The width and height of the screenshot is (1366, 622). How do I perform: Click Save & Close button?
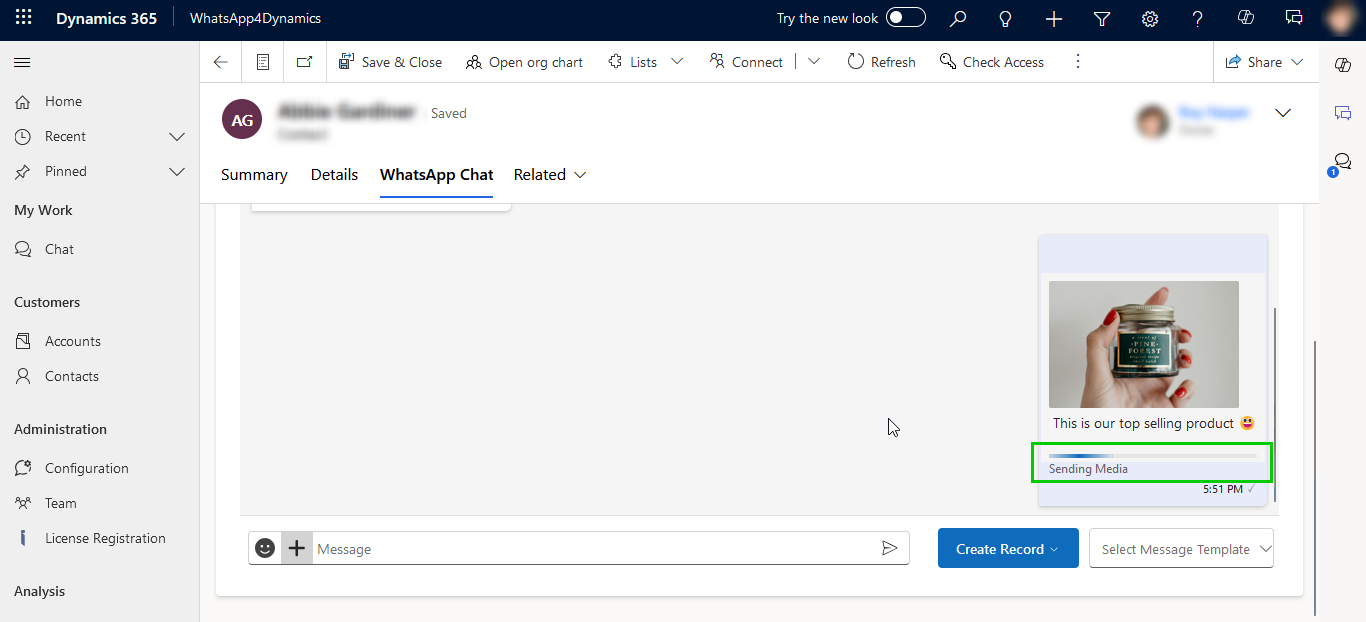coord(390,62)
